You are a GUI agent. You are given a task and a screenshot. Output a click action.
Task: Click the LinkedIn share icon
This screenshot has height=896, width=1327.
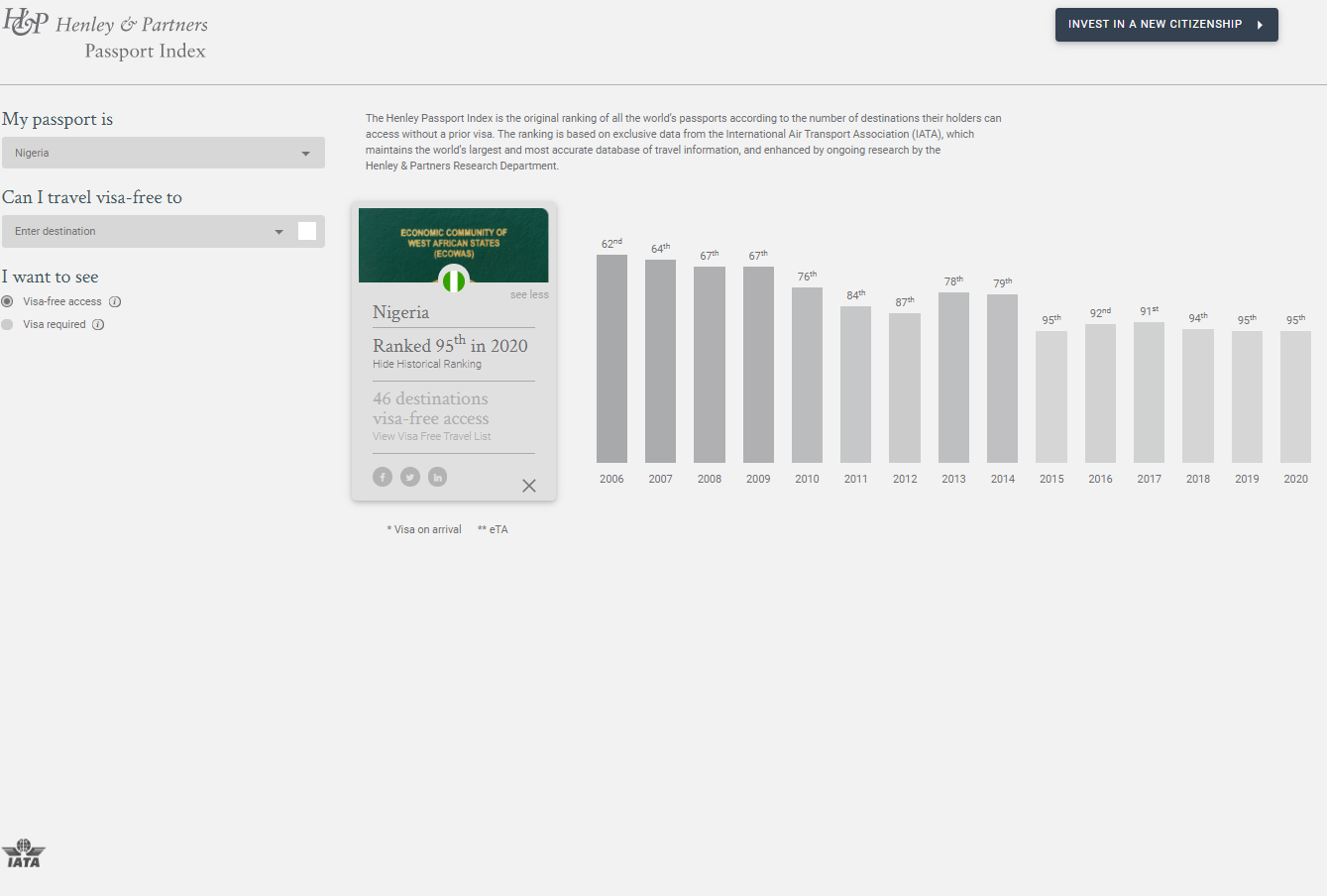pyautogui.click(x=437, y=477)
